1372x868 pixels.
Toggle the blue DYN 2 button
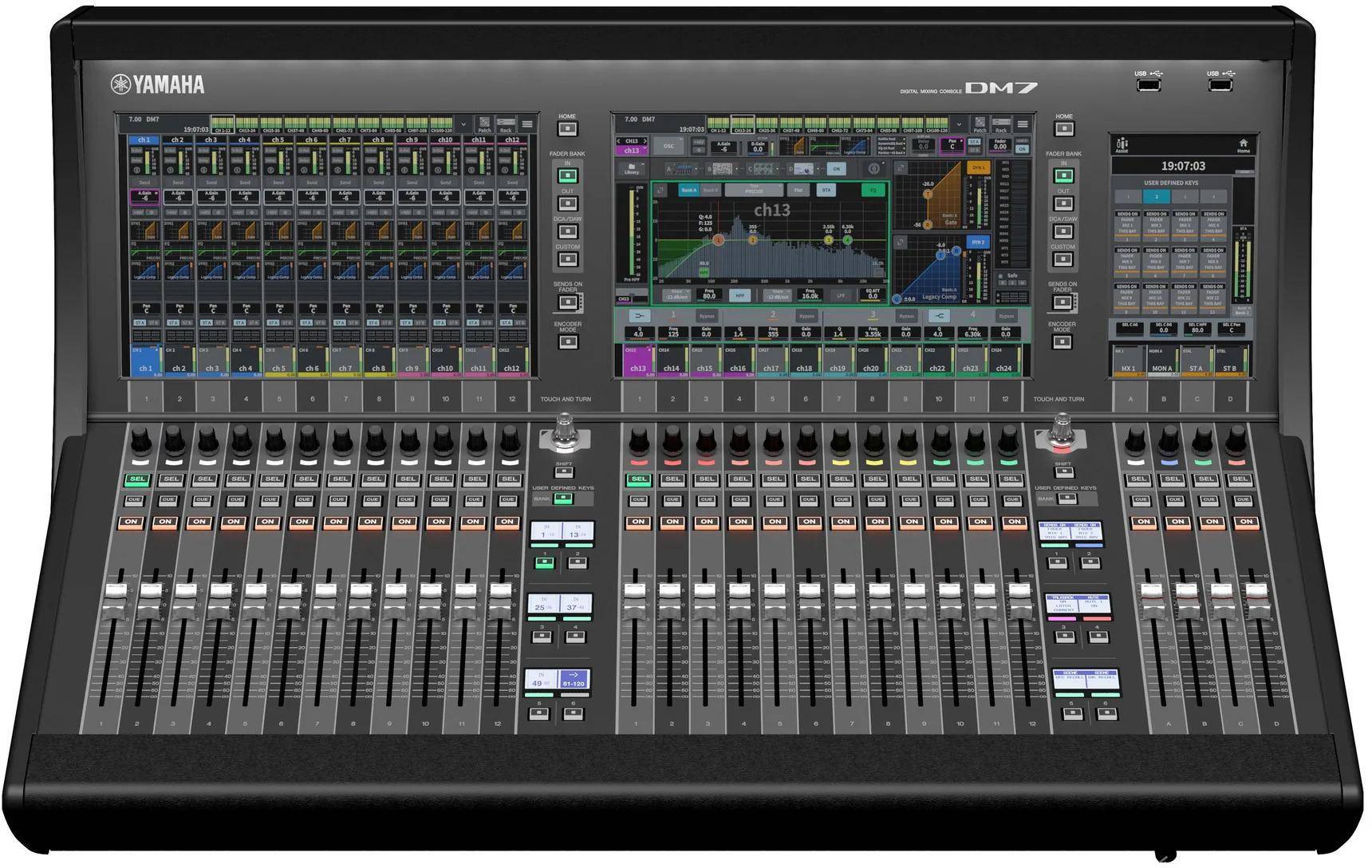[x=978, y=242]
